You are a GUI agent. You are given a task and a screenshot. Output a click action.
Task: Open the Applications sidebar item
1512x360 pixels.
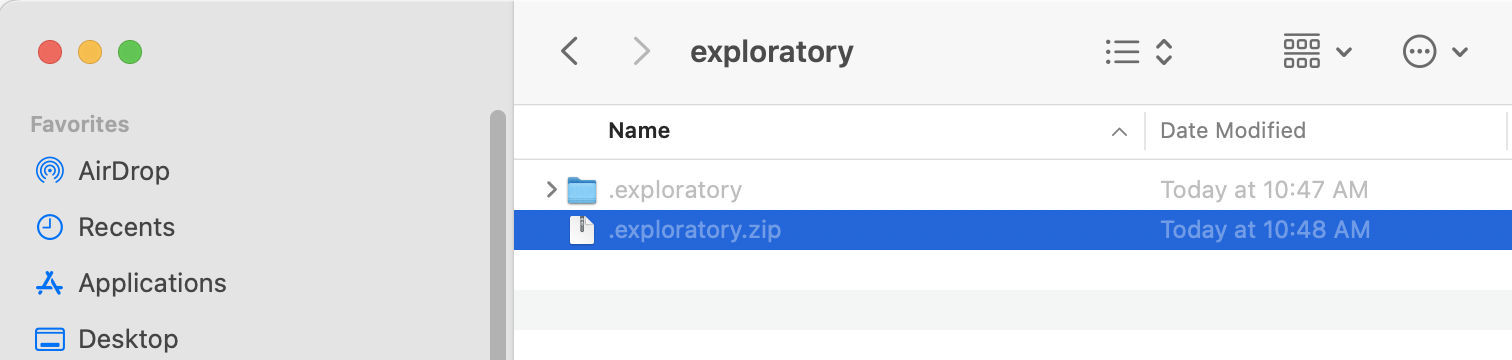coord(130,283)
